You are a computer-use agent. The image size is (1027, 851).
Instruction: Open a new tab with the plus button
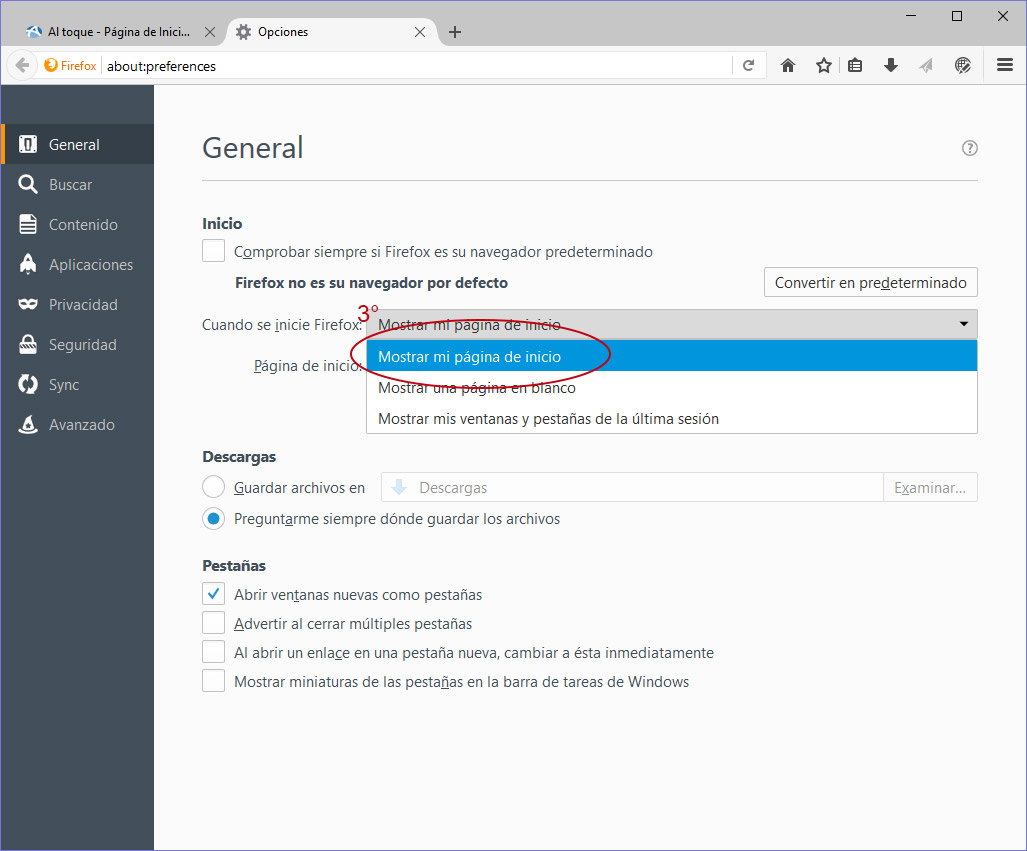coord(455,32)
